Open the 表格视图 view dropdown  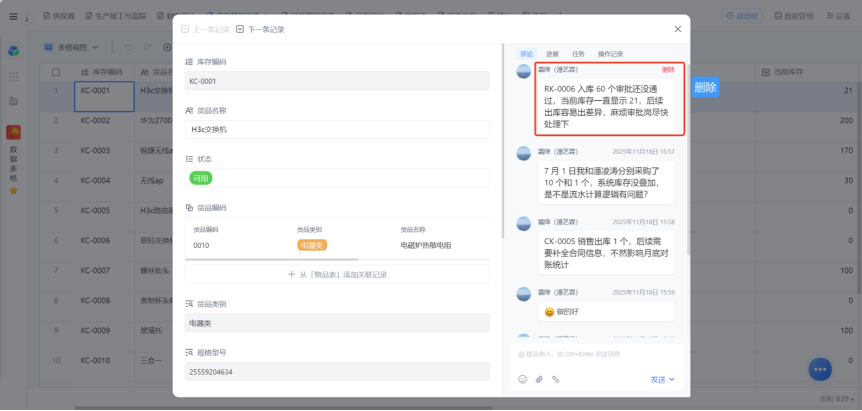tap(71, 47)
